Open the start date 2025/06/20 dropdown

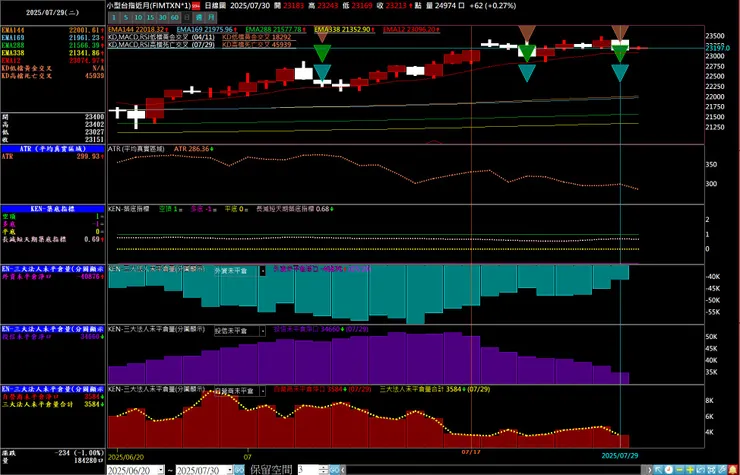pyautogui.click(x=161, y=470)
